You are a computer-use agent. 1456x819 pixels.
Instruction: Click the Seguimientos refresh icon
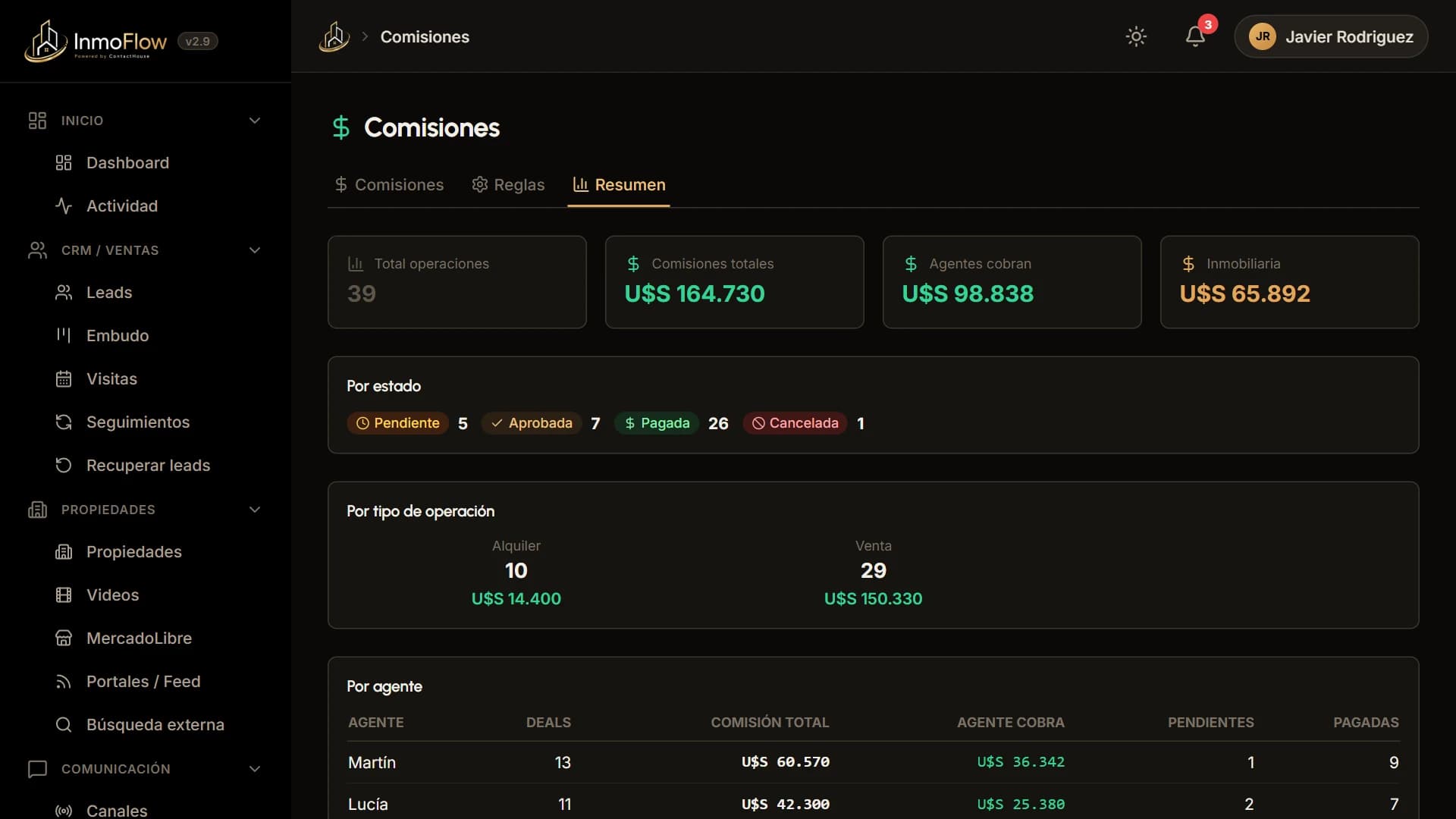pyautogui.click(x=64, y=422)
